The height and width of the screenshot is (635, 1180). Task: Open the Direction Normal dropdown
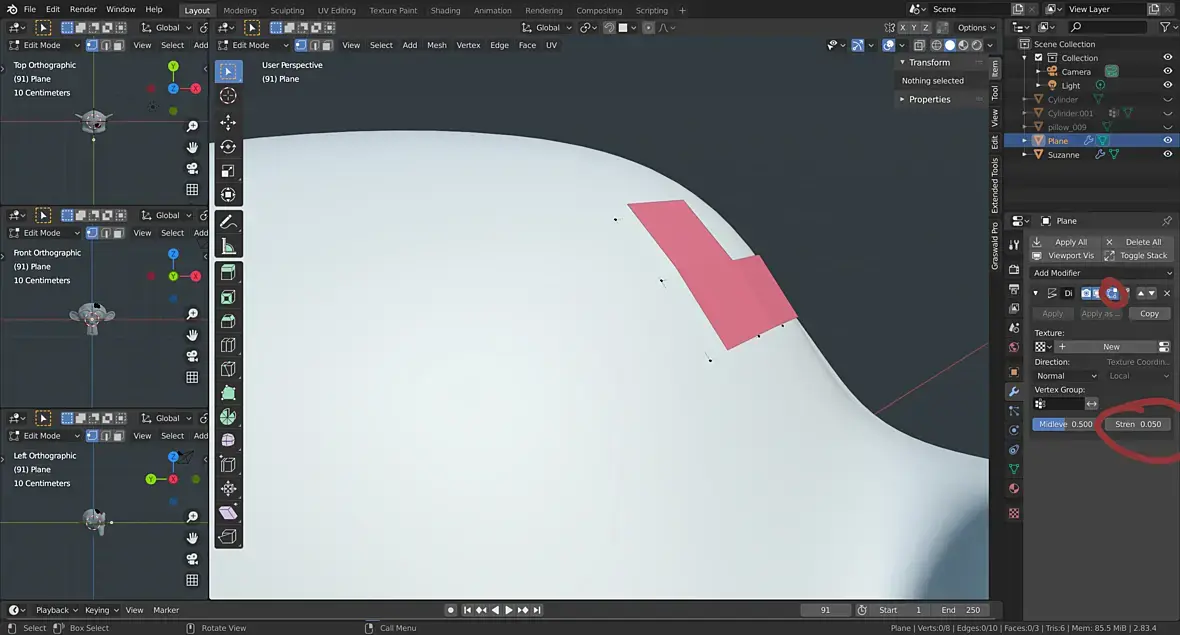click(1066, 376)
